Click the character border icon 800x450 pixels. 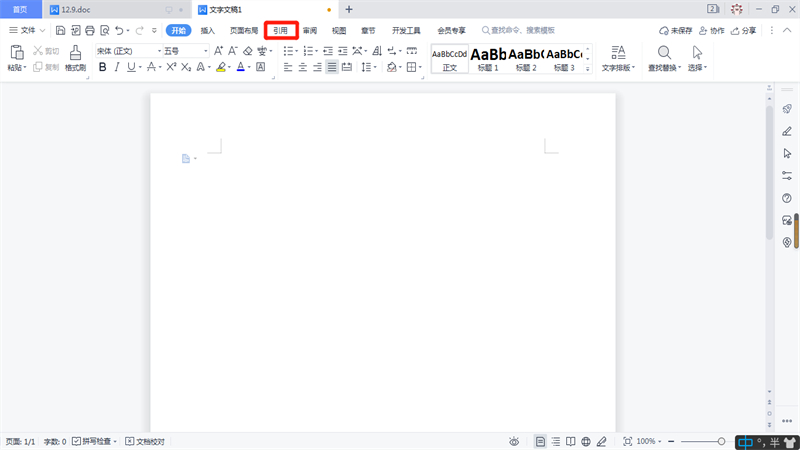[261, 67]
